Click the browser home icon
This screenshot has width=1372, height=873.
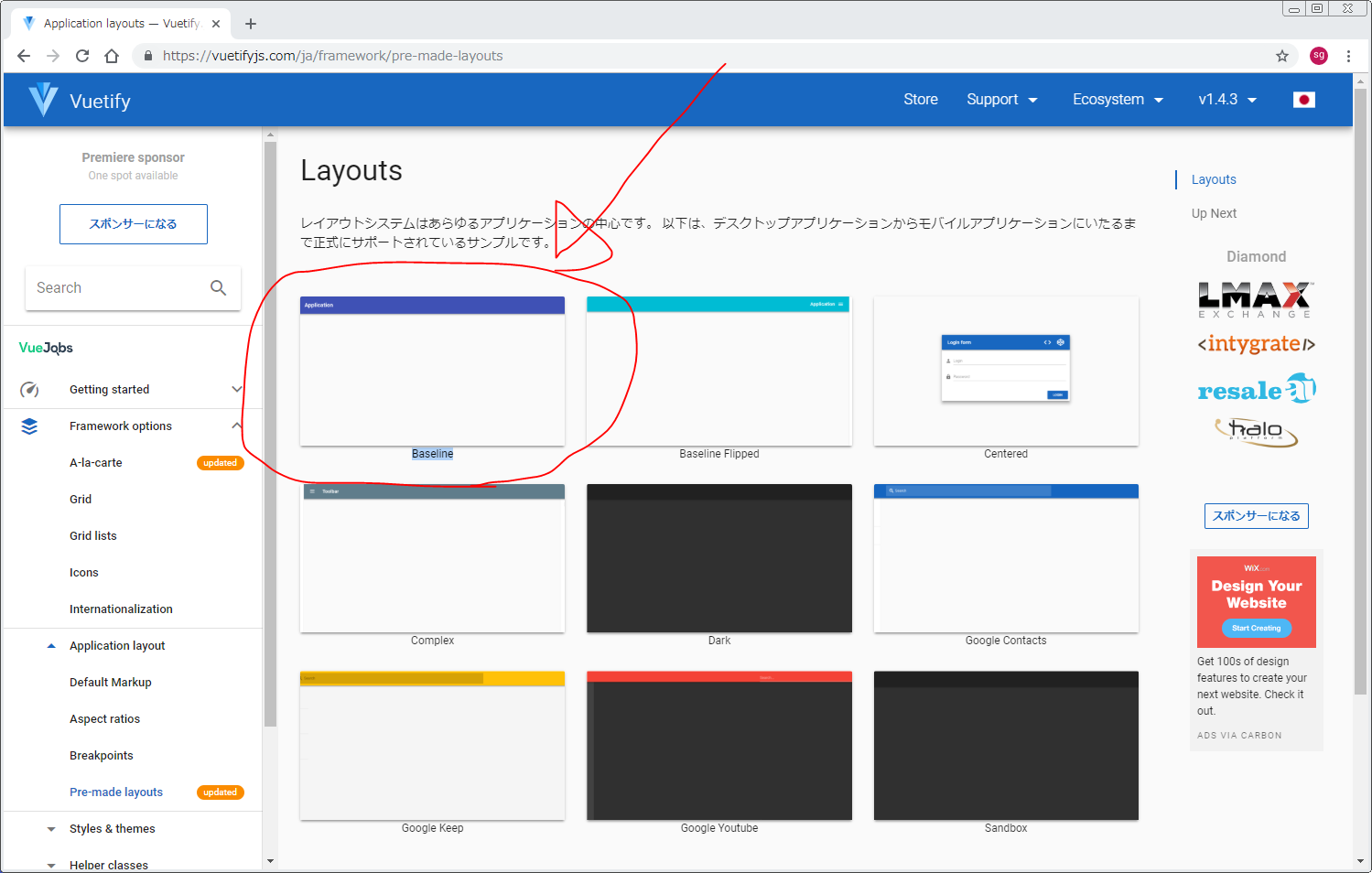coord(112,56)
